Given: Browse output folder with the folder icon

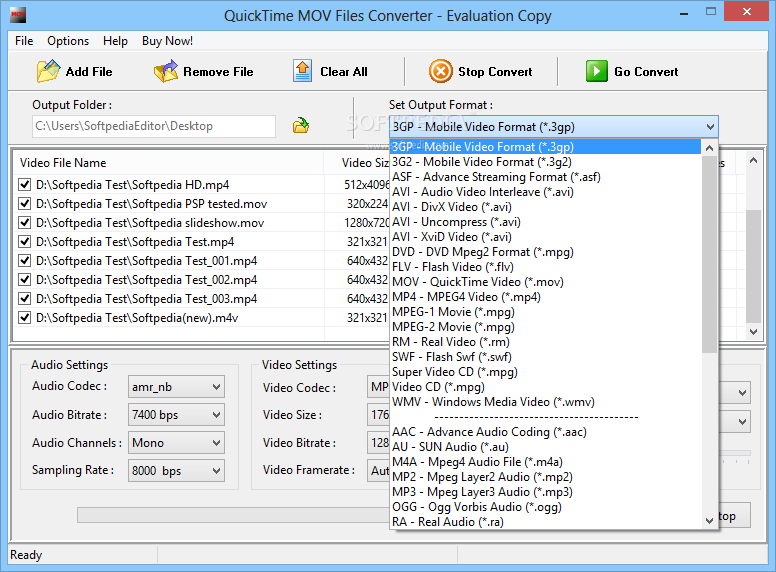Looking at the screenshot, I should click(301, 126).
